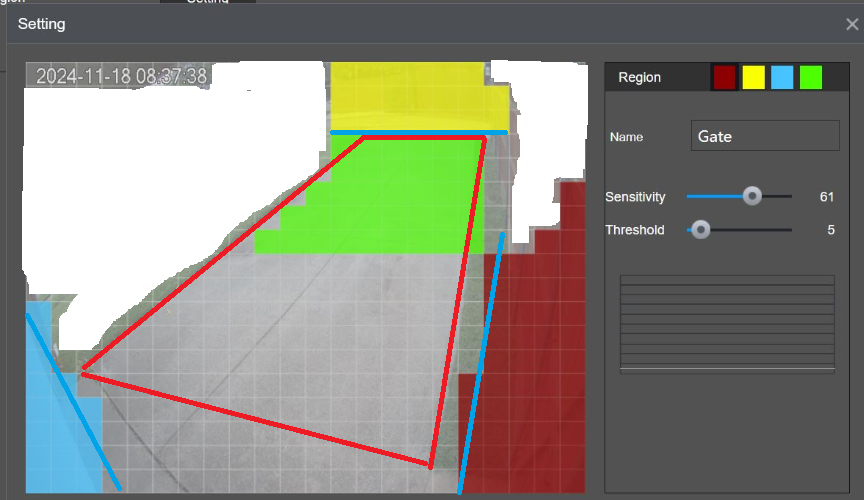Viewport: 864px width, 500px height.
Task: Click the motion level graph area
Action: pyautogui.click(x=727, y=325)
